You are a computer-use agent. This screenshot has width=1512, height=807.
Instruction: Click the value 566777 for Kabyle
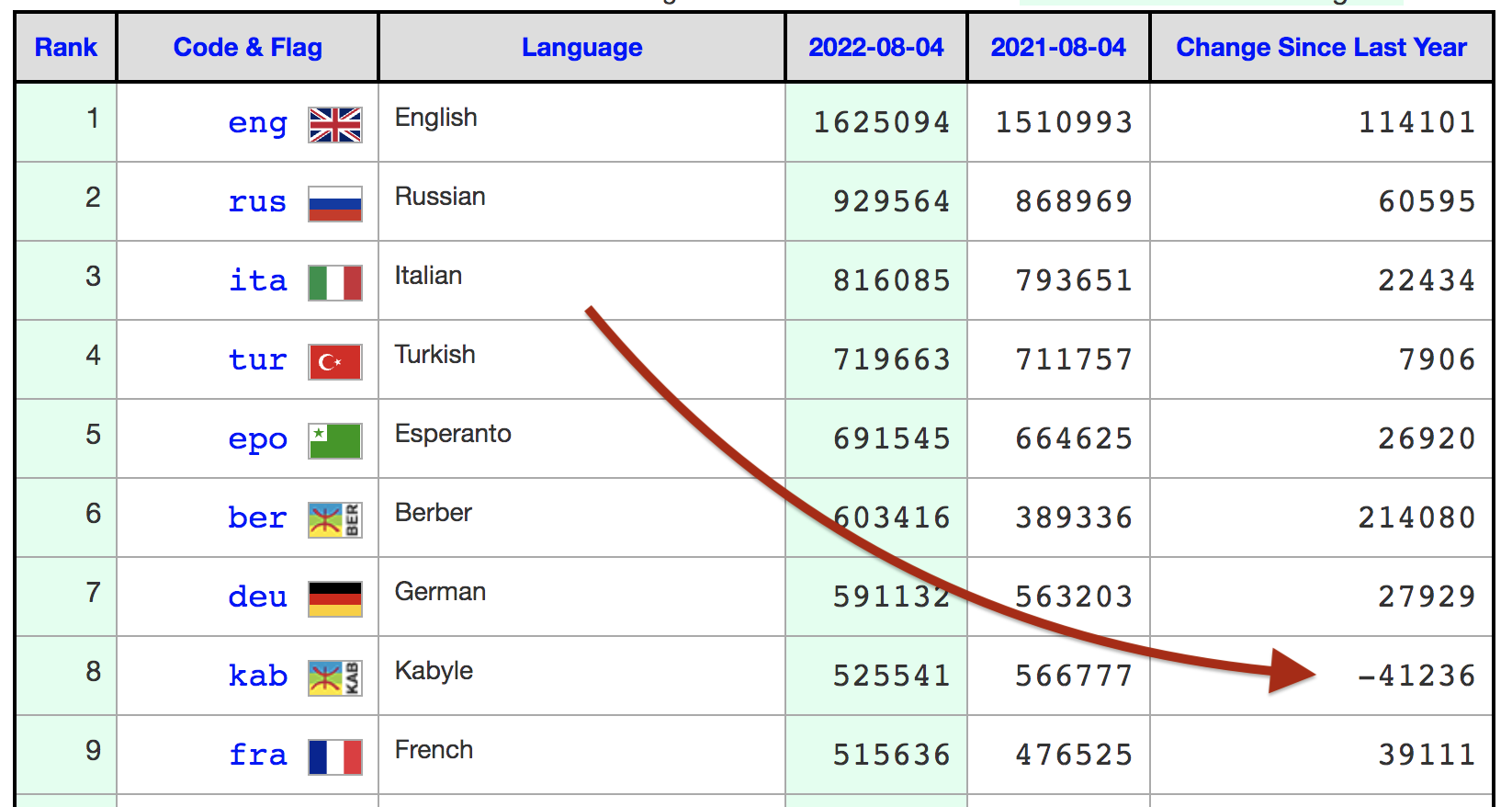pos(1074,676)
